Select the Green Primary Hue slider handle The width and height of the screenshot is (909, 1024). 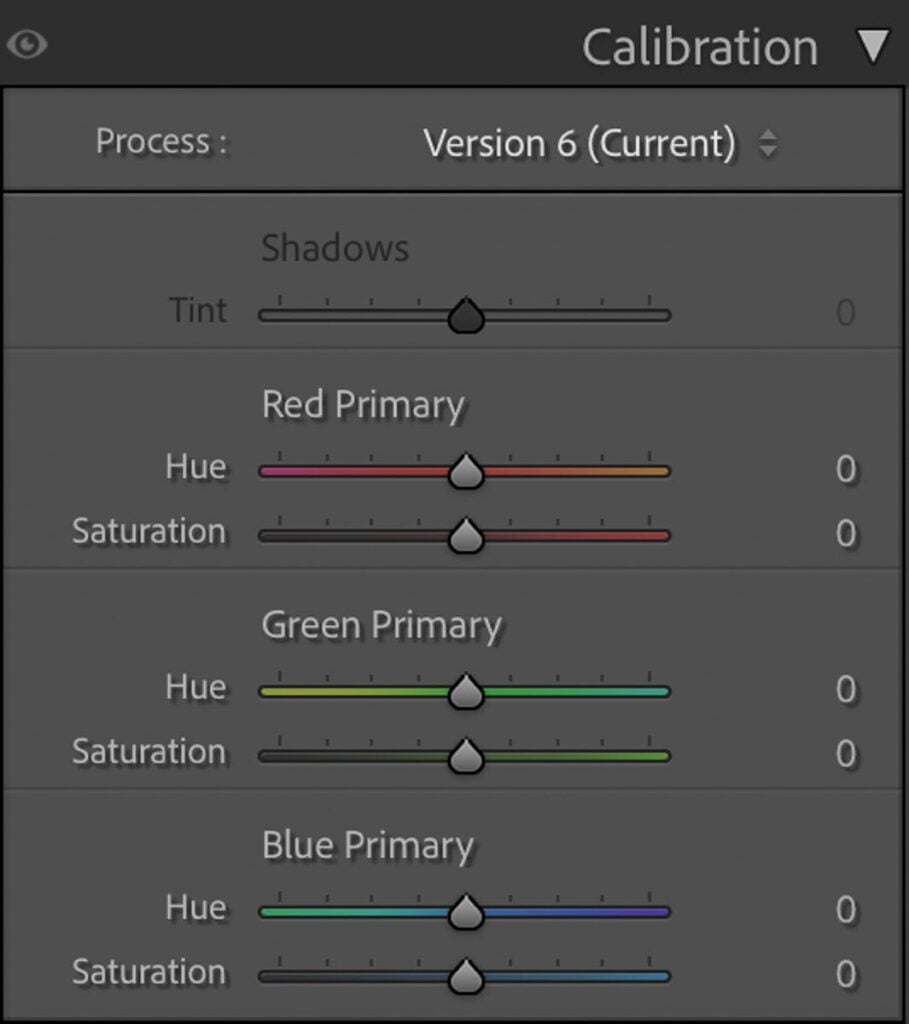pyautogui.click(x=468, y=691)
